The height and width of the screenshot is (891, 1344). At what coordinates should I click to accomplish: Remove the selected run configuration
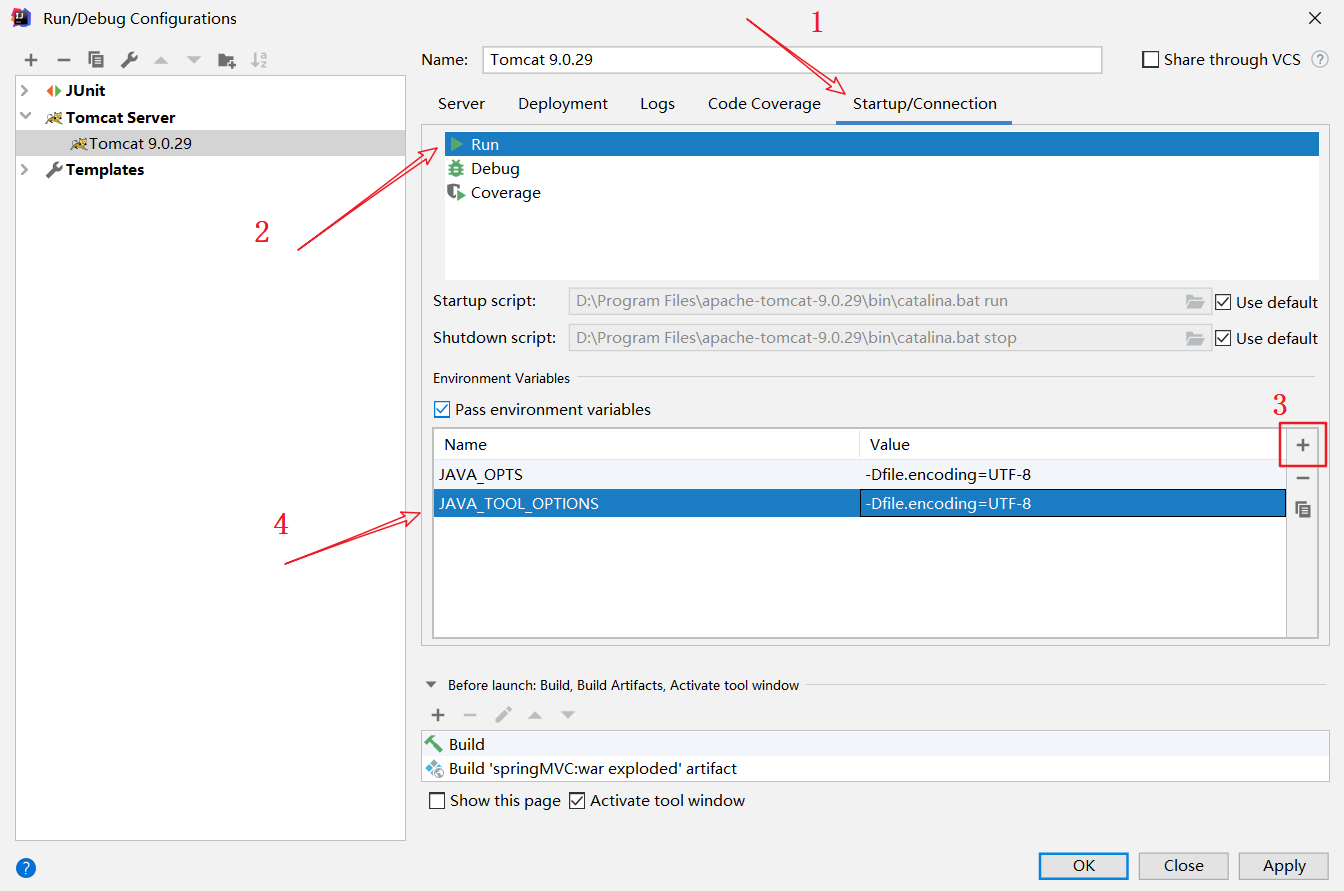click(63, 60)
